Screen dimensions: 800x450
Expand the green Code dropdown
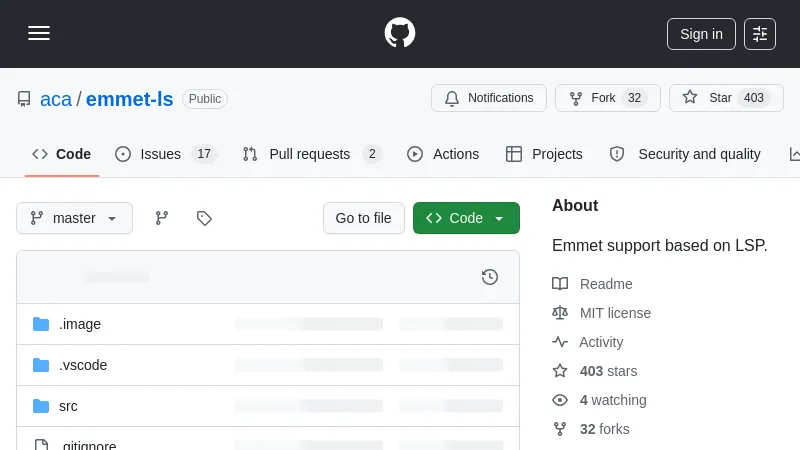pyautogui.click(x=466, y=218)
